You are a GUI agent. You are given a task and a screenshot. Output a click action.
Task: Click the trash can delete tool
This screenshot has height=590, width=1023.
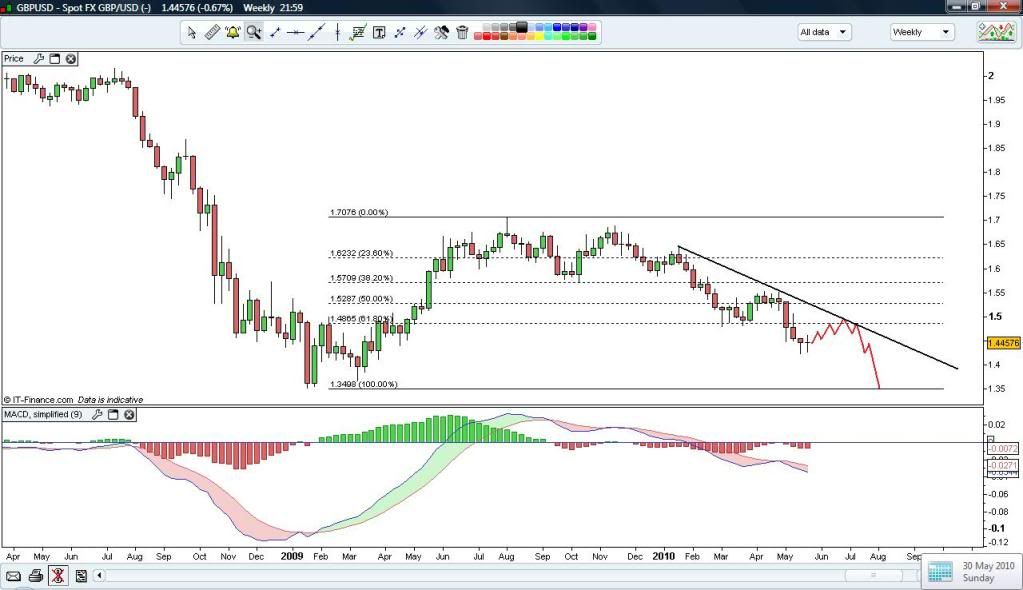coord(462,32)
